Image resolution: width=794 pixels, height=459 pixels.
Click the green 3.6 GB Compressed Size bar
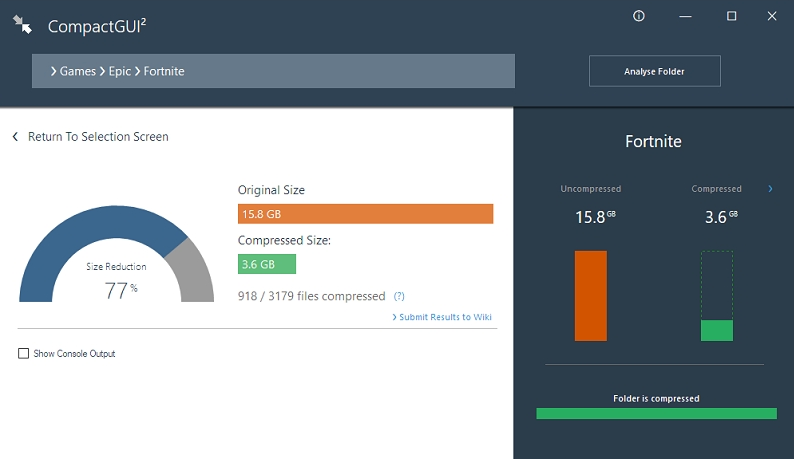point(267,264)
